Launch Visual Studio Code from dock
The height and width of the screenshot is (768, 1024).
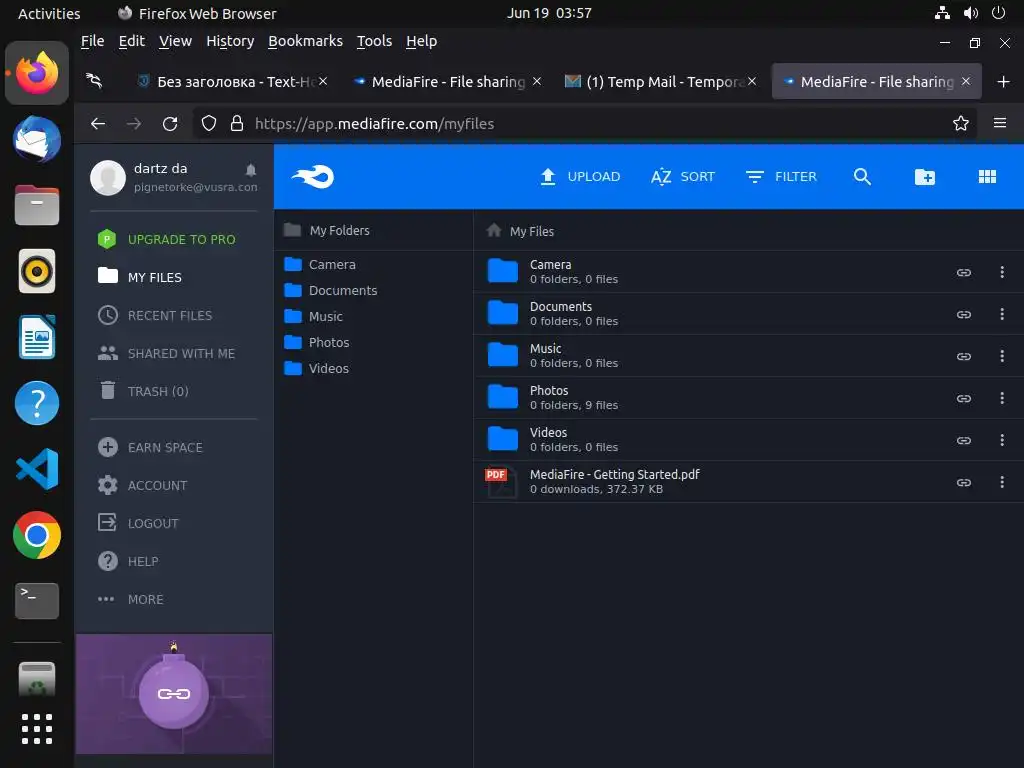click(x=37, y=468)
